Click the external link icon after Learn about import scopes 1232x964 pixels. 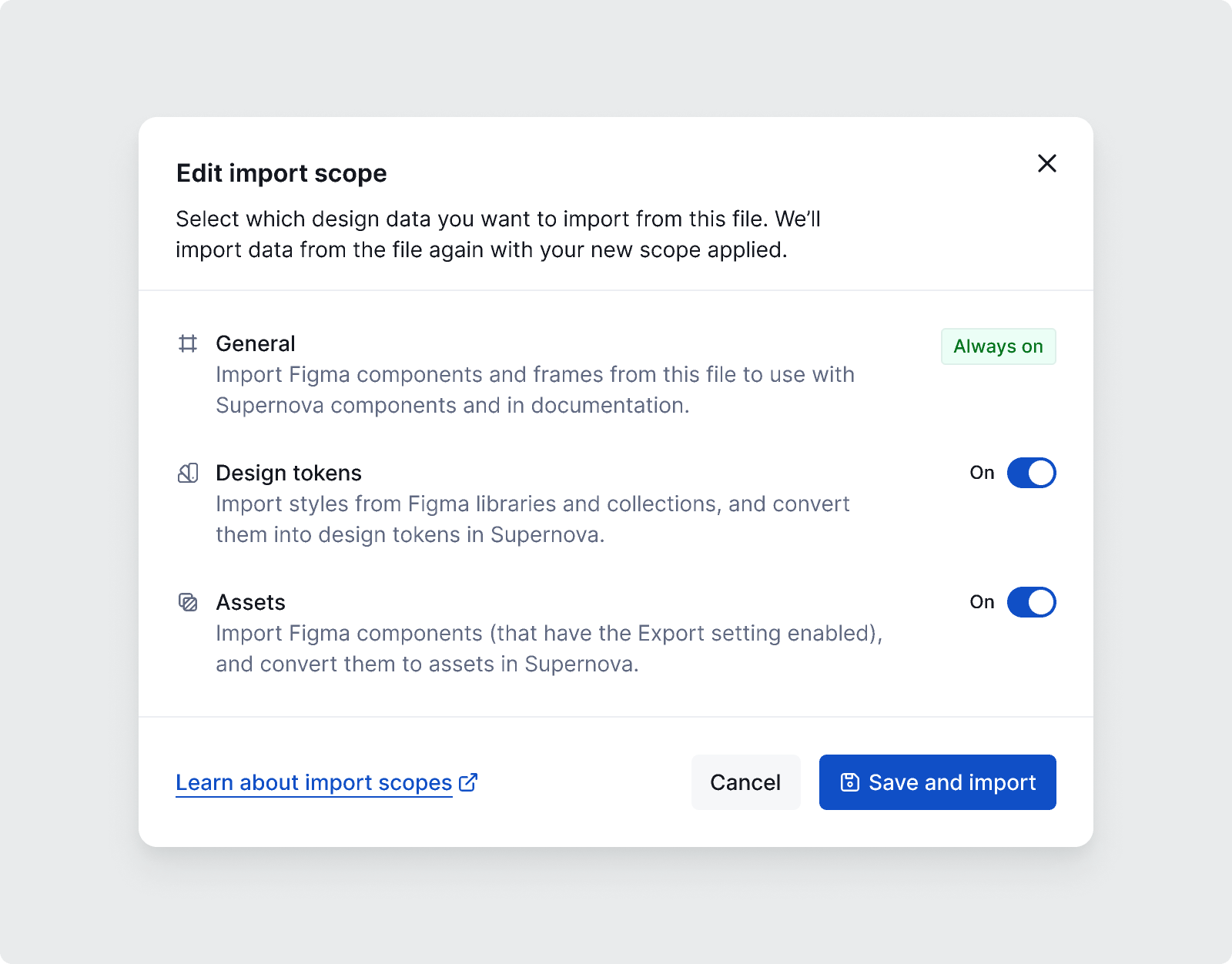468,782
